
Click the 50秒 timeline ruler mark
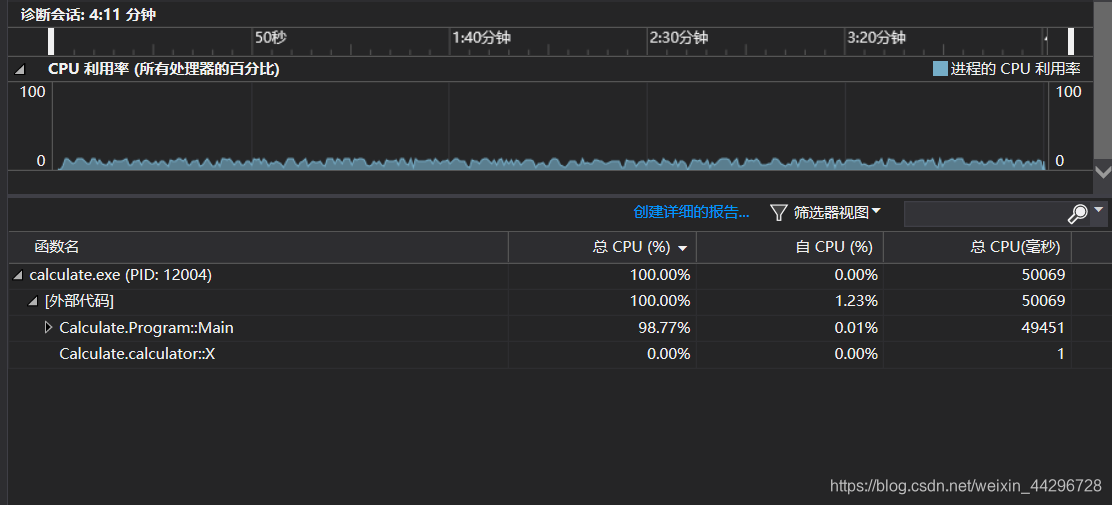(x=270, y=38)
